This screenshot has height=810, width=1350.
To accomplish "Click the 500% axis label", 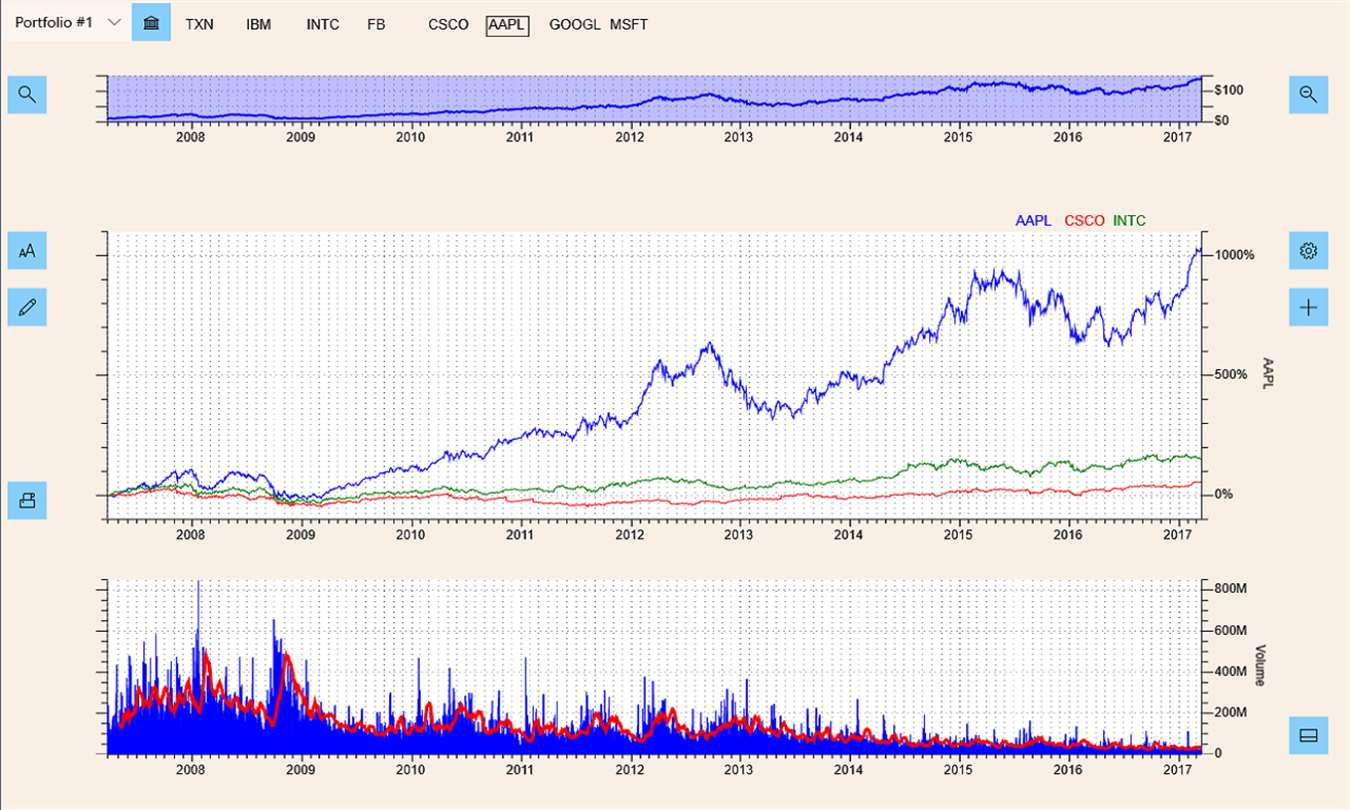I will tap(1233, 375).
